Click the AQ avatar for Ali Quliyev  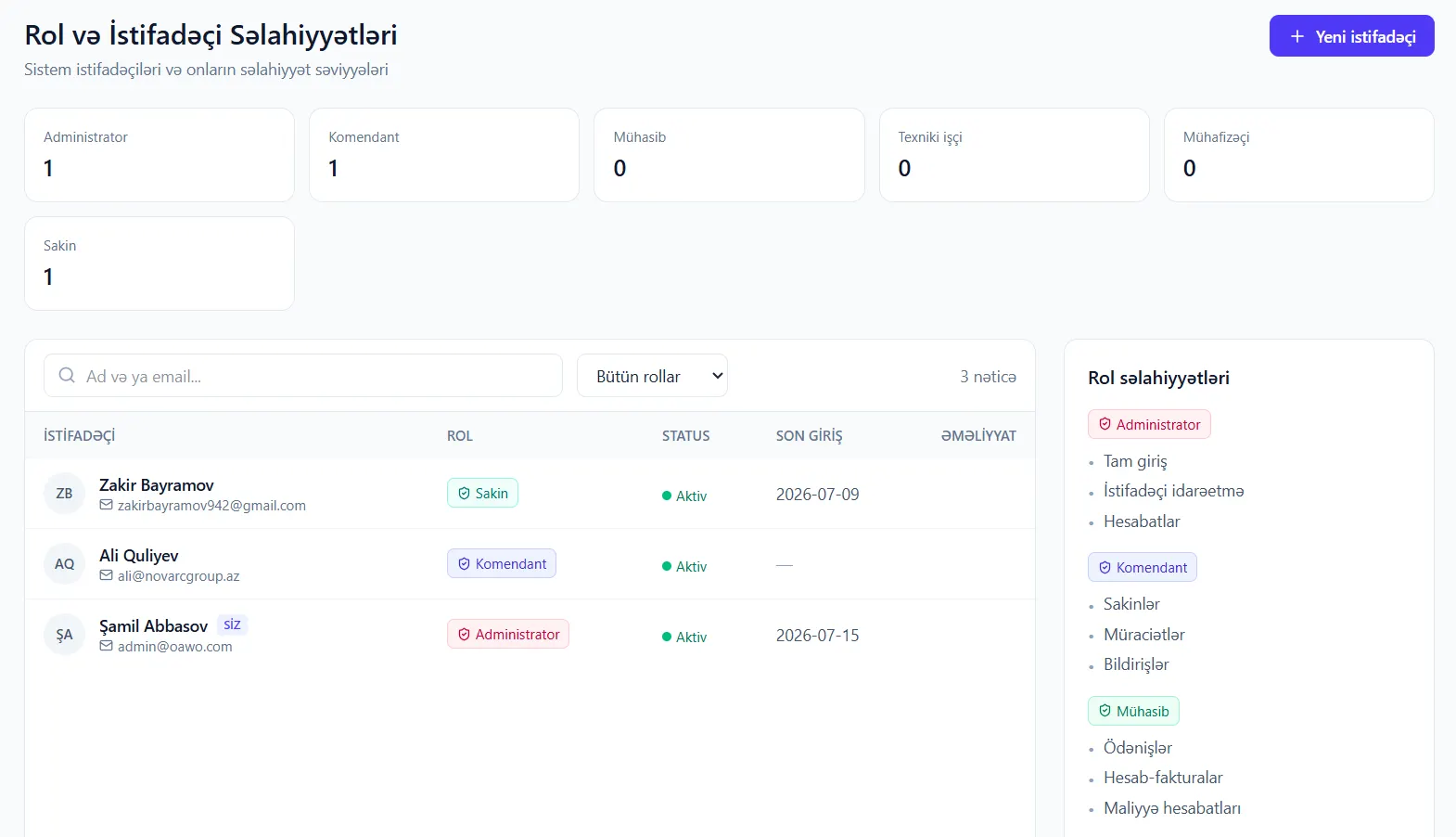coord(64,564)
